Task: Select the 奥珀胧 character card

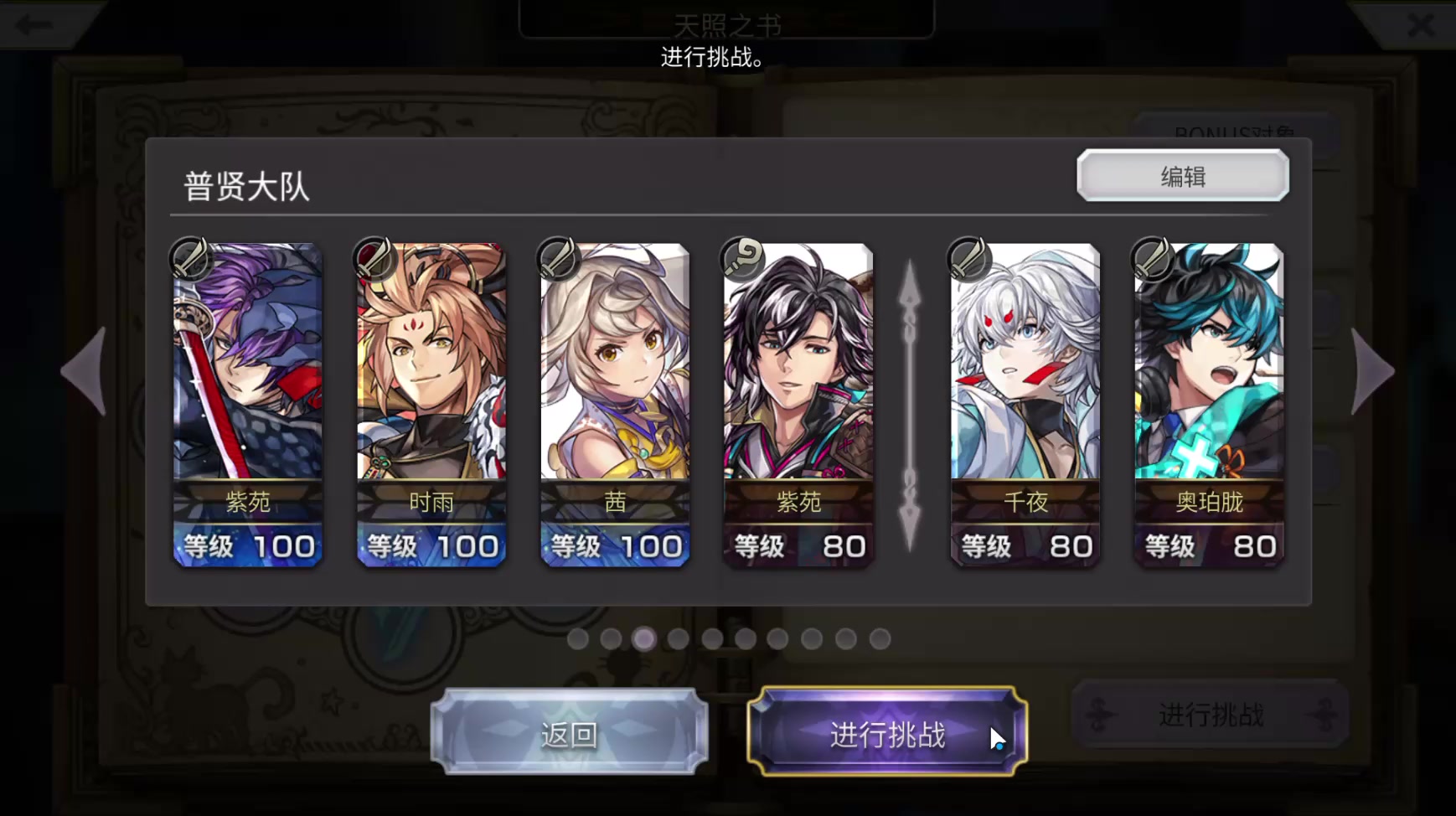Action: point(1209,405)
